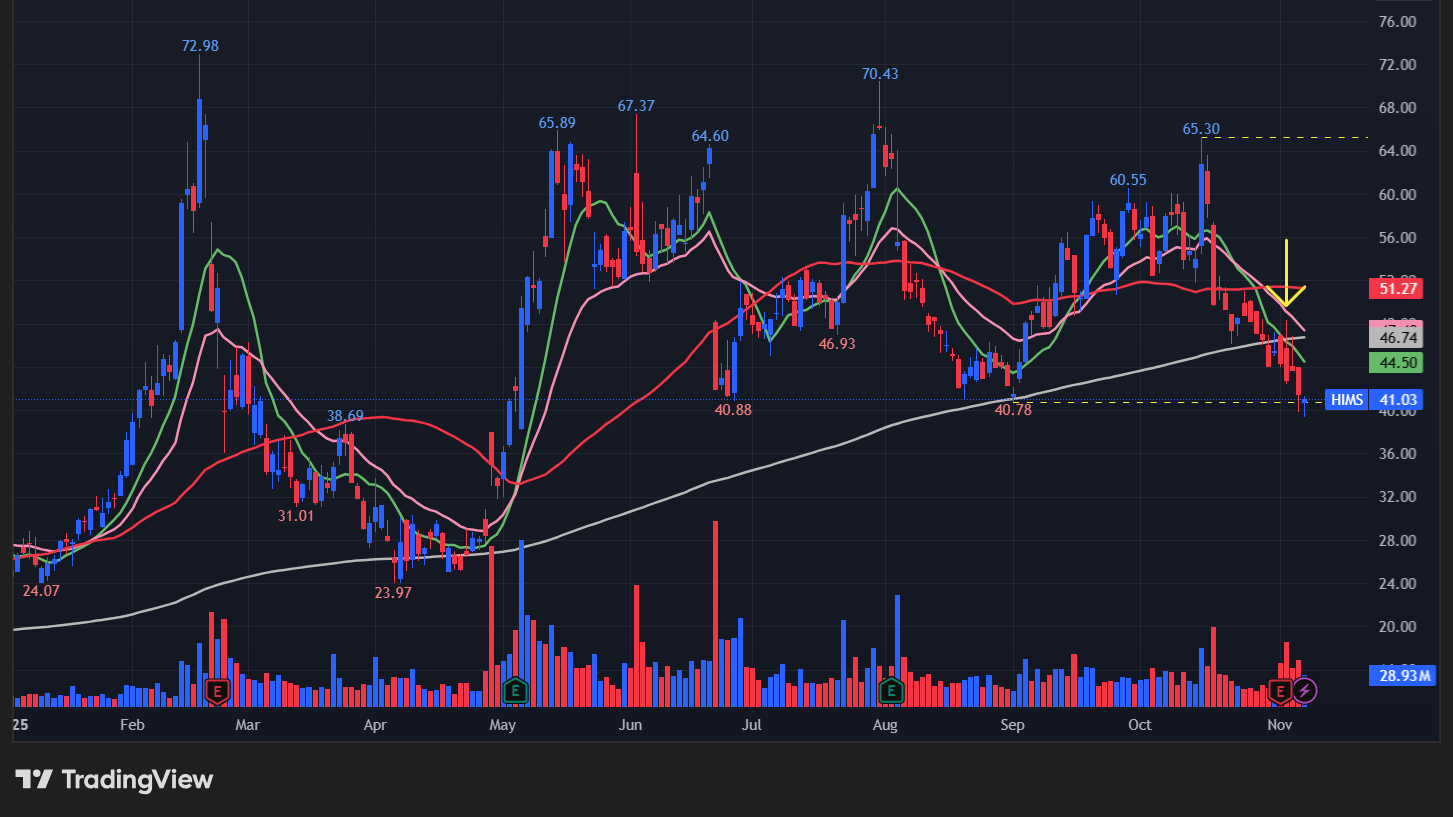Click the green 44.50 moving average label

coord(1395,363)
